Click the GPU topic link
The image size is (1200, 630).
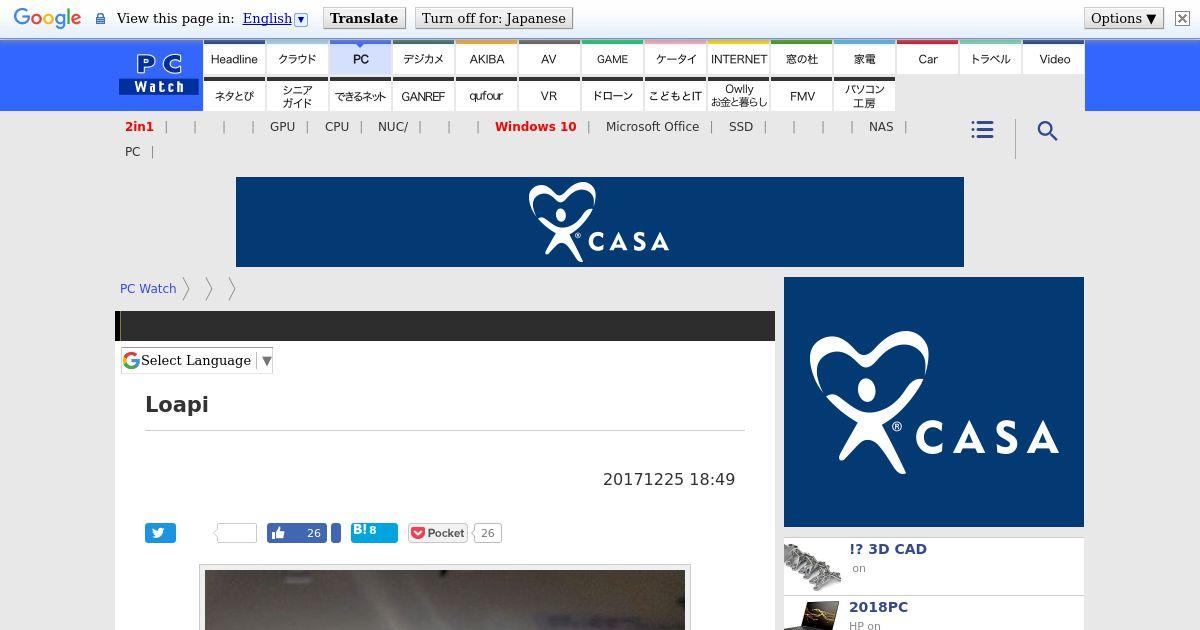(282, 127)
